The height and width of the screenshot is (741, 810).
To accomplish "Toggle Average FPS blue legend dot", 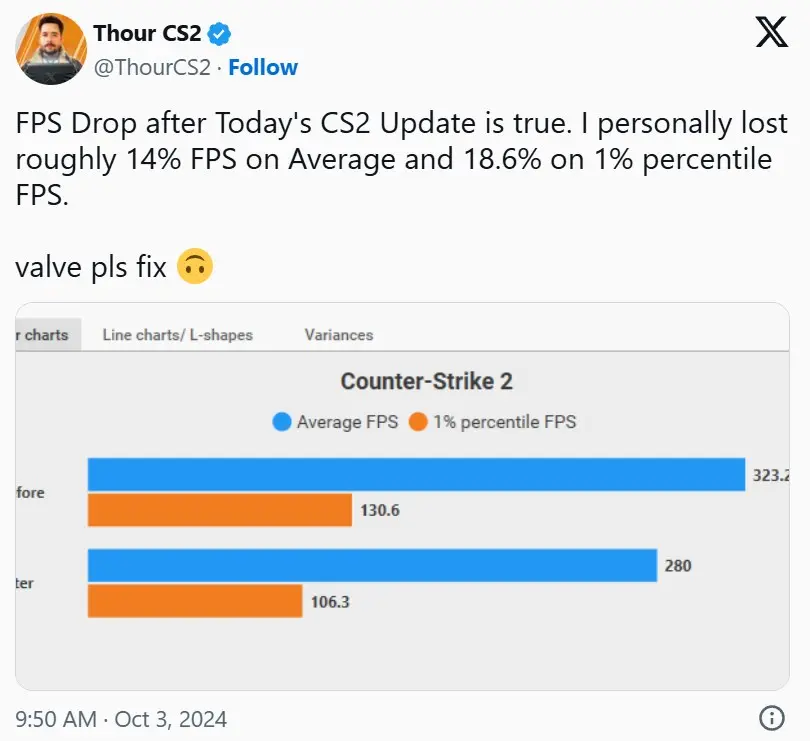I will 282,422.
